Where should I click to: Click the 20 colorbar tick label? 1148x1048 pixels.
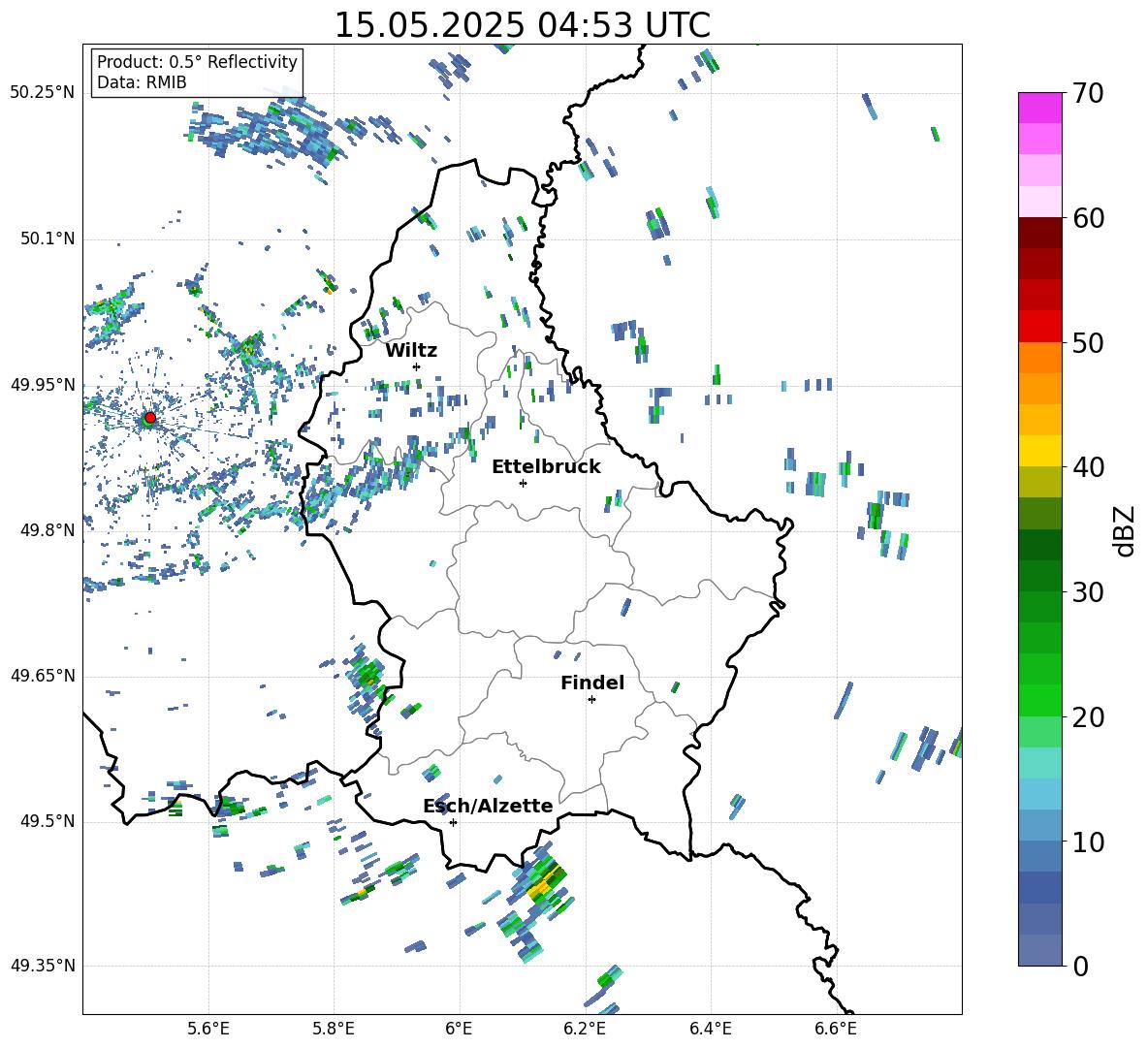coord(1088,717)
